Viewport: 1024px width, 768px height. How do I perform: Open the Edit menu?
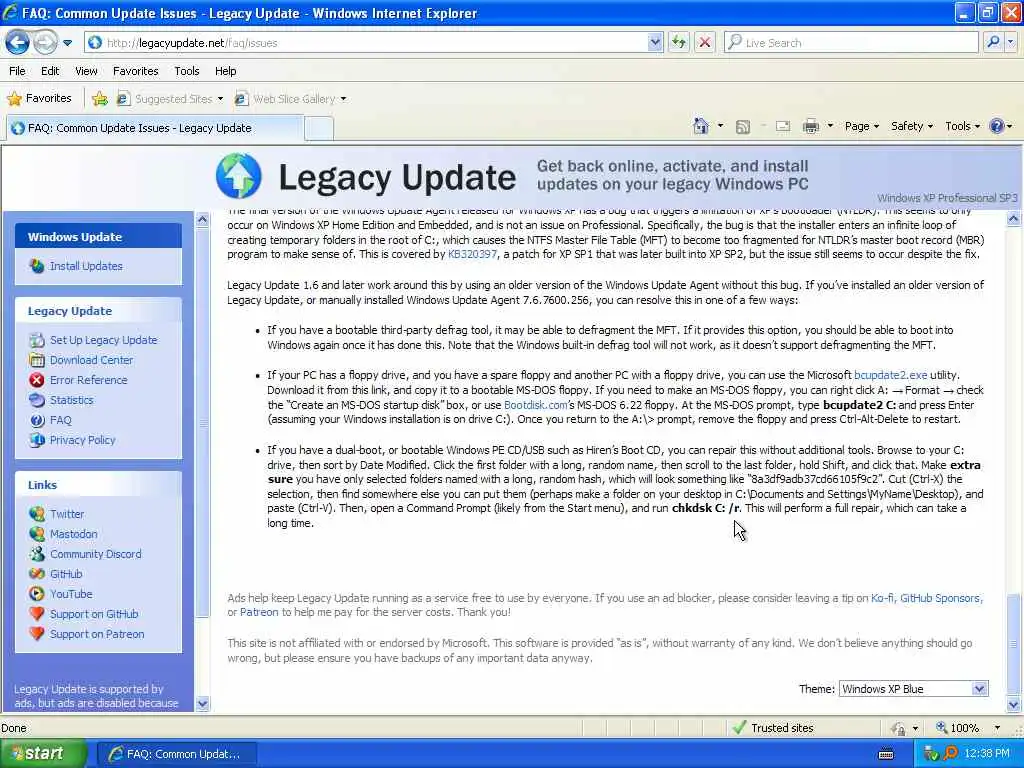click(x=50, y=71)
